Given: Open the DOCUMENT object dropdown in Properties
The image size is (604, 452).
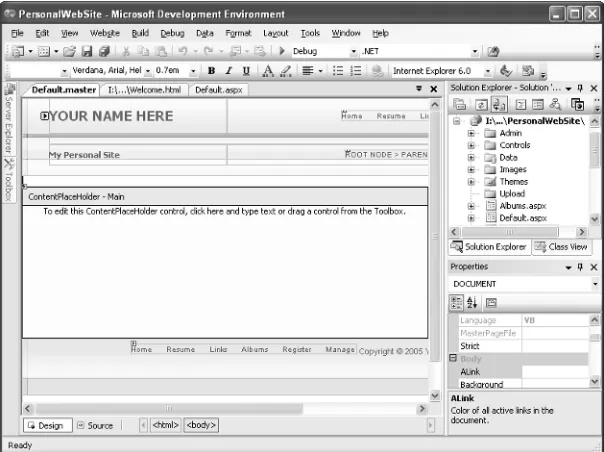Looking at the screenshot, I should (596, 284).
